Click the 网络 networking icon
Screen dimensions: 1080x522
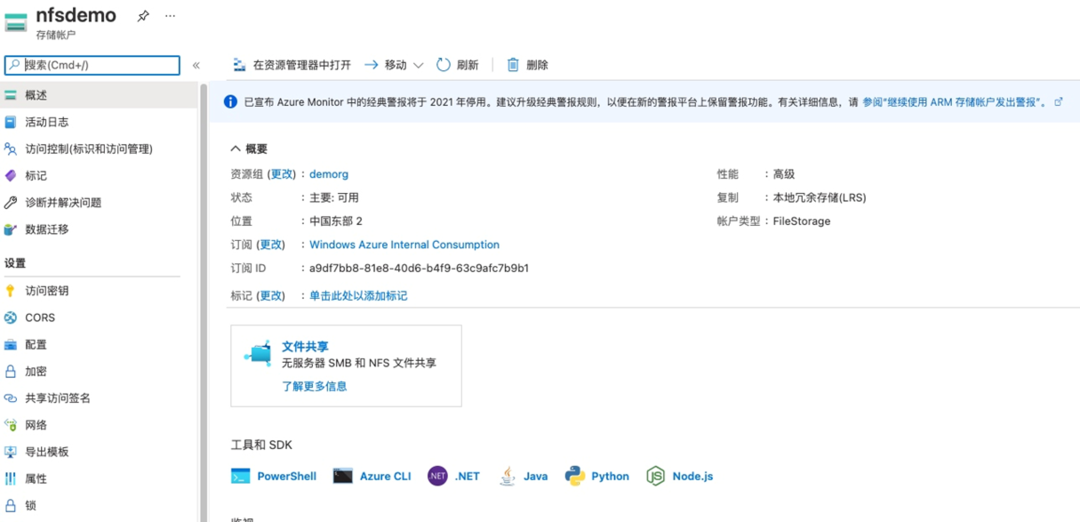pyautogui.click(x=10, y=425)
